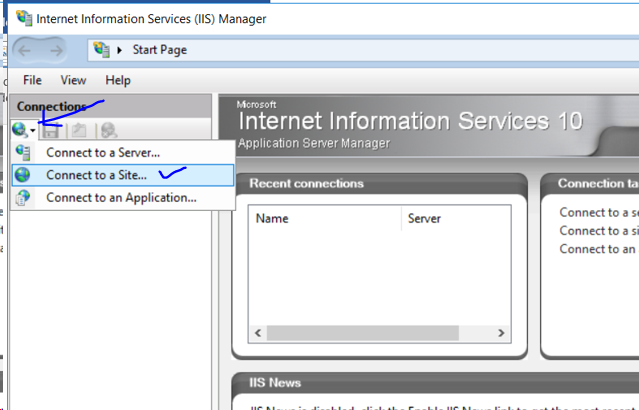The width and height of the screenshot is (639, 410).
Task: Open the View menu
Action: 73,80
